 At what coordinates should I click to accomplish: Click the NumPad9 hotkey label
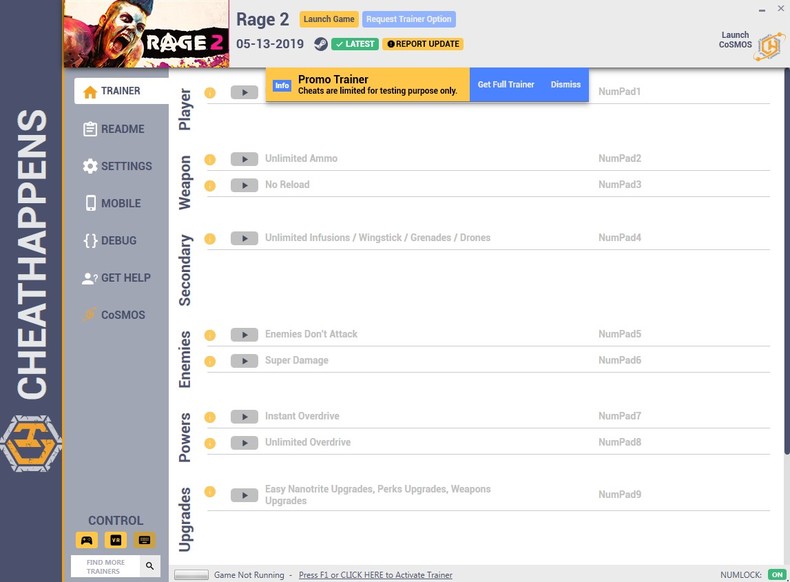coord(620,494)
